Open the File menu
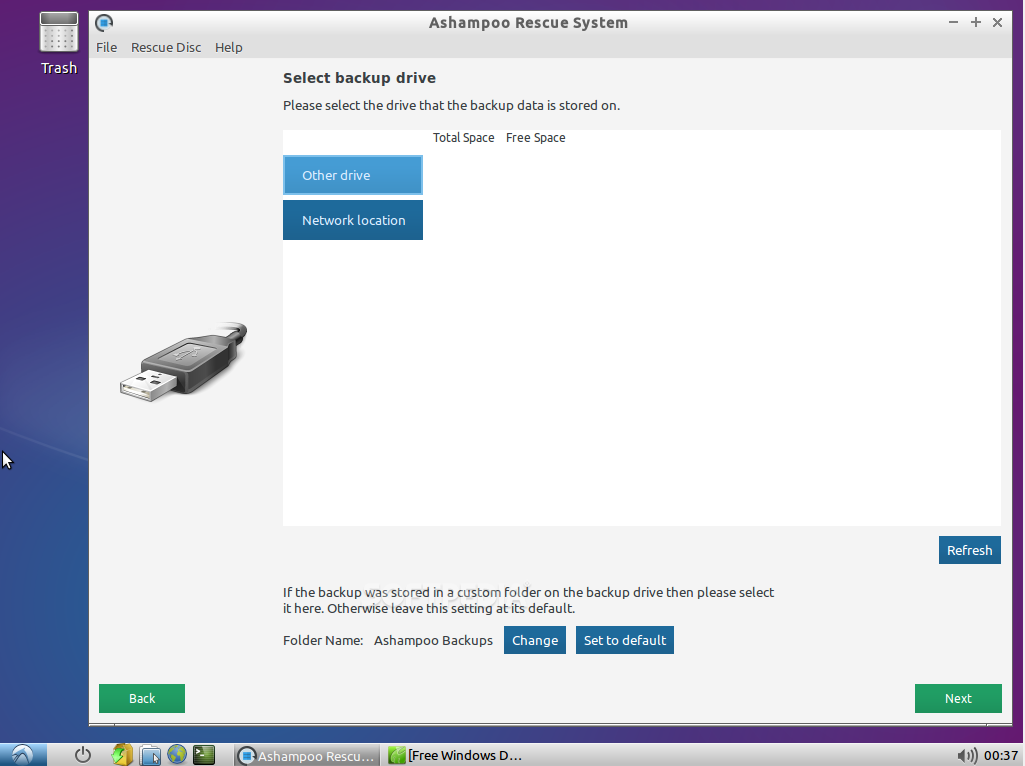The height and width of the screenshot is (766, 1025). click(x=107, y=47)
